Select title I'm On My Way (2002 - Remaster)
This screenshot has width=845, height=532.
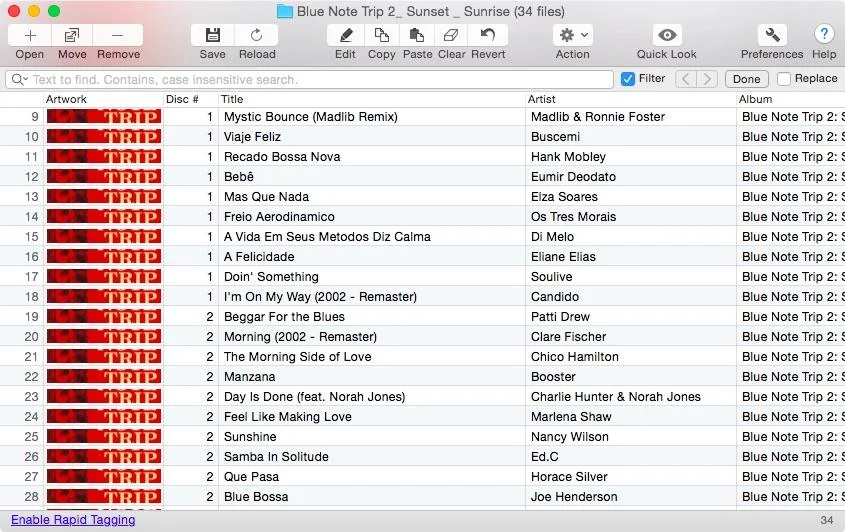coord(320,296)
